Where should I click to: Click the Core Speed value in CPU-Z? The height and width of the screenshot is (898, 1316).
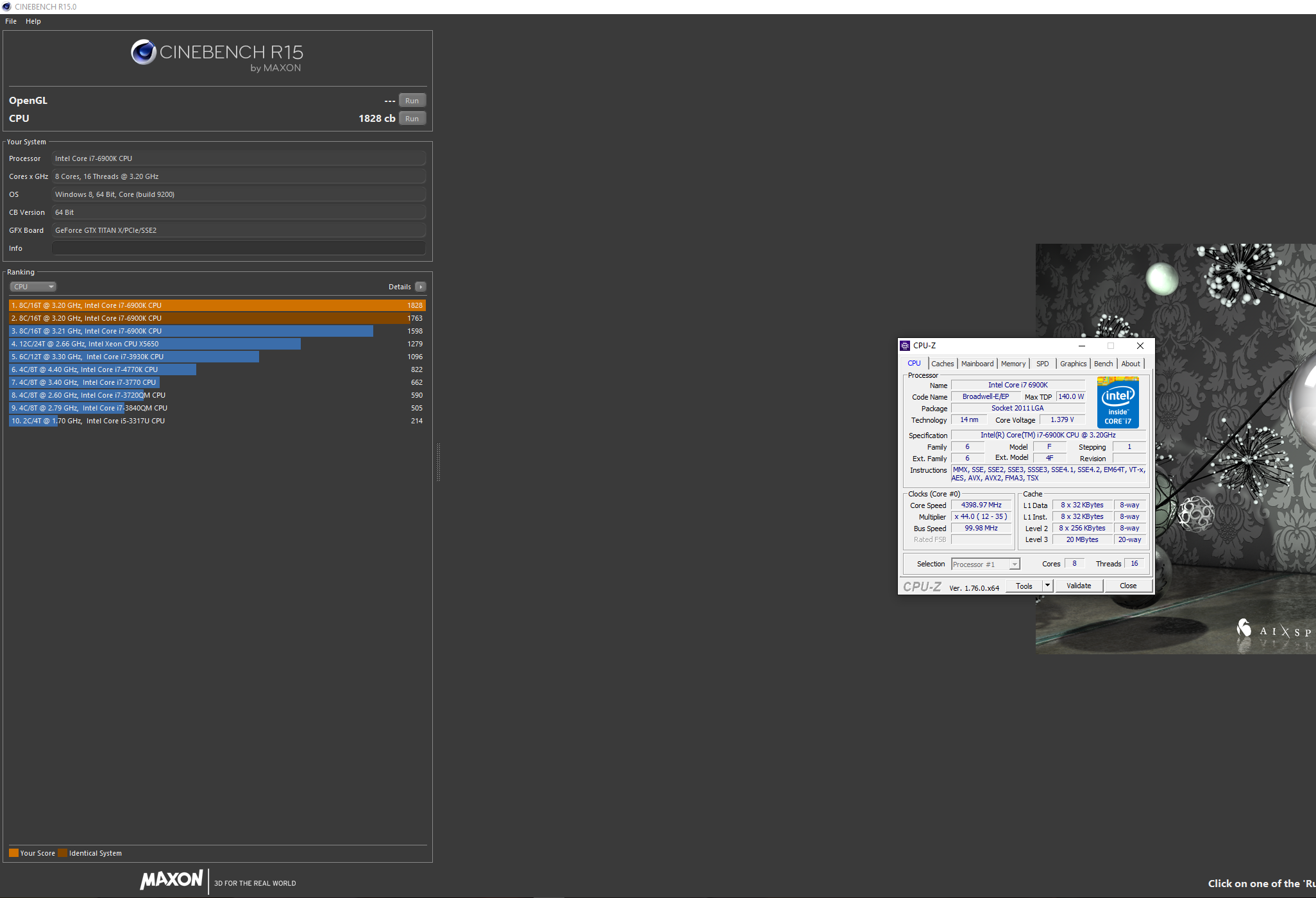981,505
